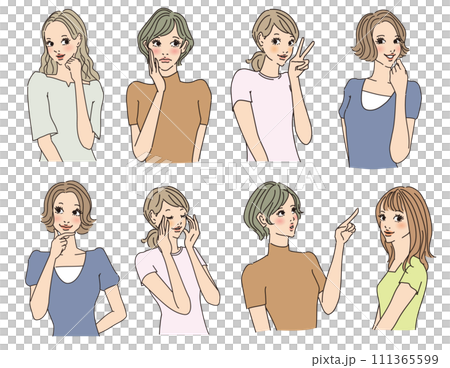
Task: Select the green-haired woman pointing her finger
Action: click(300, 257)
